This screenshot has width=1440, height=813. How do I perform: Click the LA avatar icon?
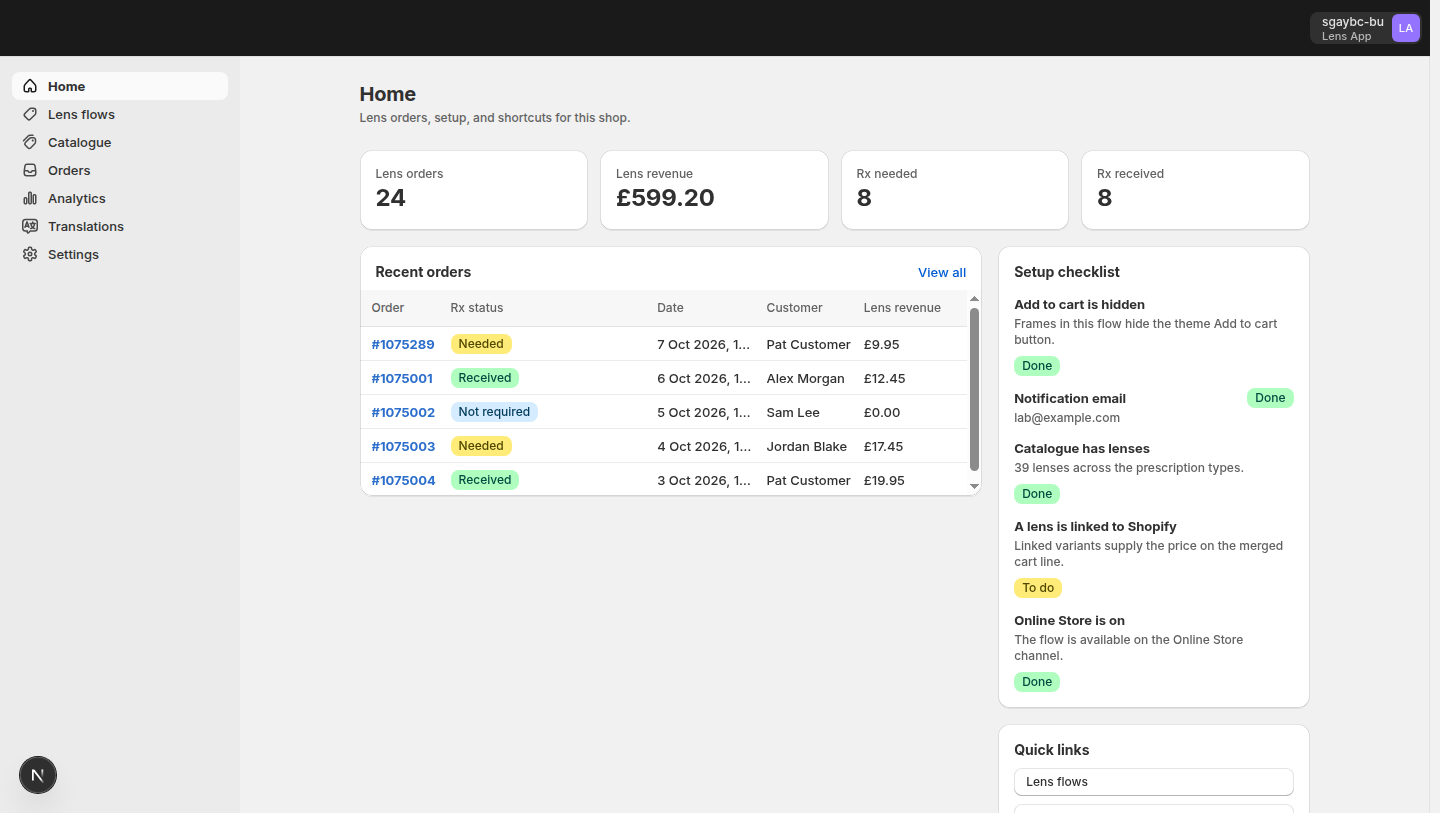1405,28
